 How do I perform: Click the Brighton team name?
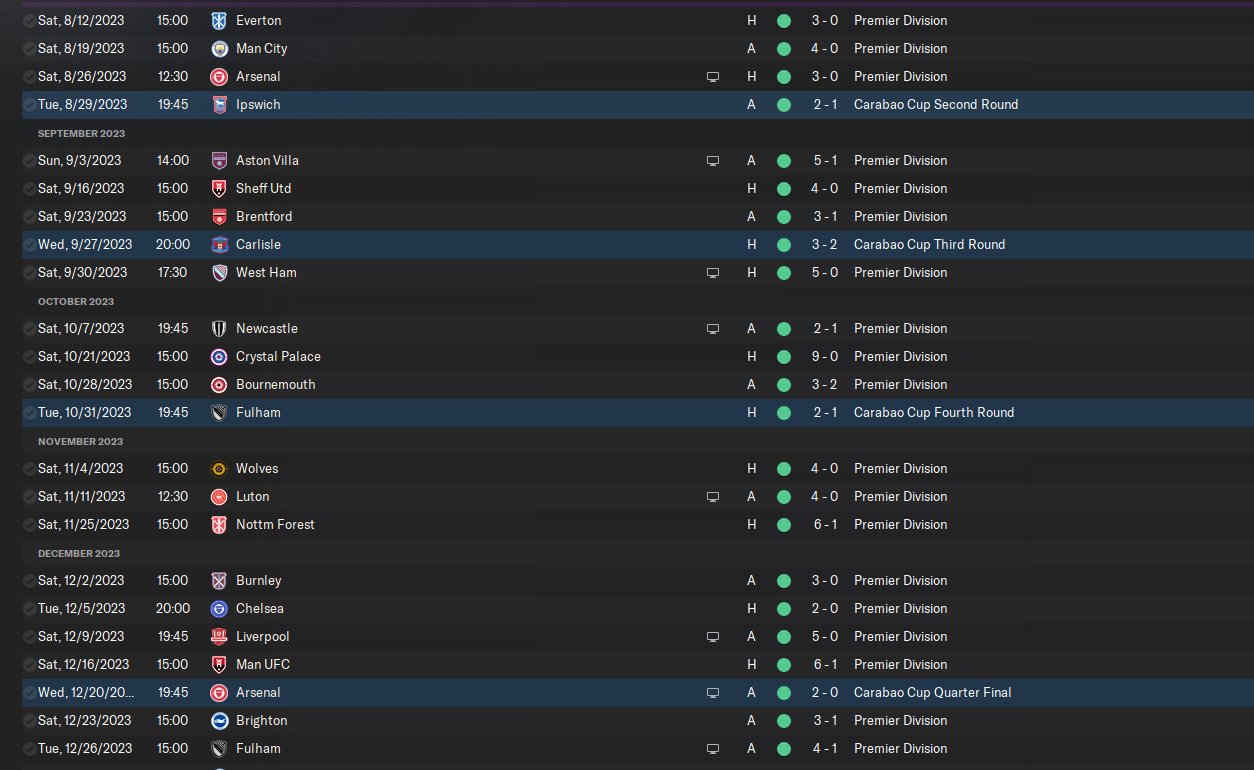(x=261, y=720)
